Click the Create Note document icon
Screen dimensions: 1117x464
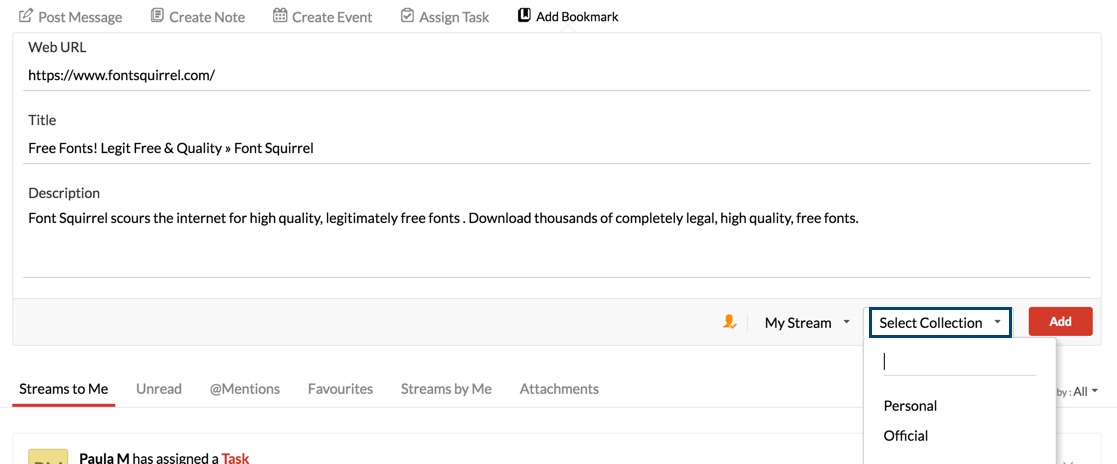[x=157, y=16]
